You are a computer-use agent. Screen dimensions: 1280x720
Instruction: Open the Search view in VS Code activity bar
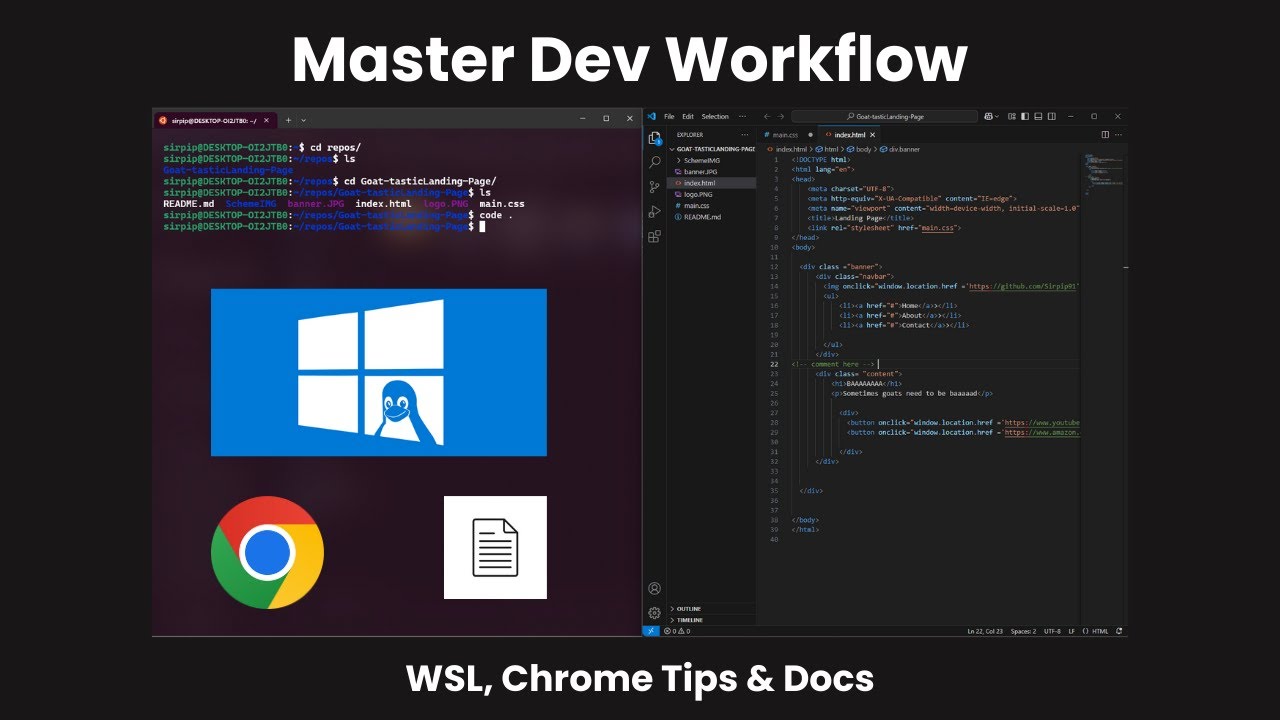click(654, 162)
